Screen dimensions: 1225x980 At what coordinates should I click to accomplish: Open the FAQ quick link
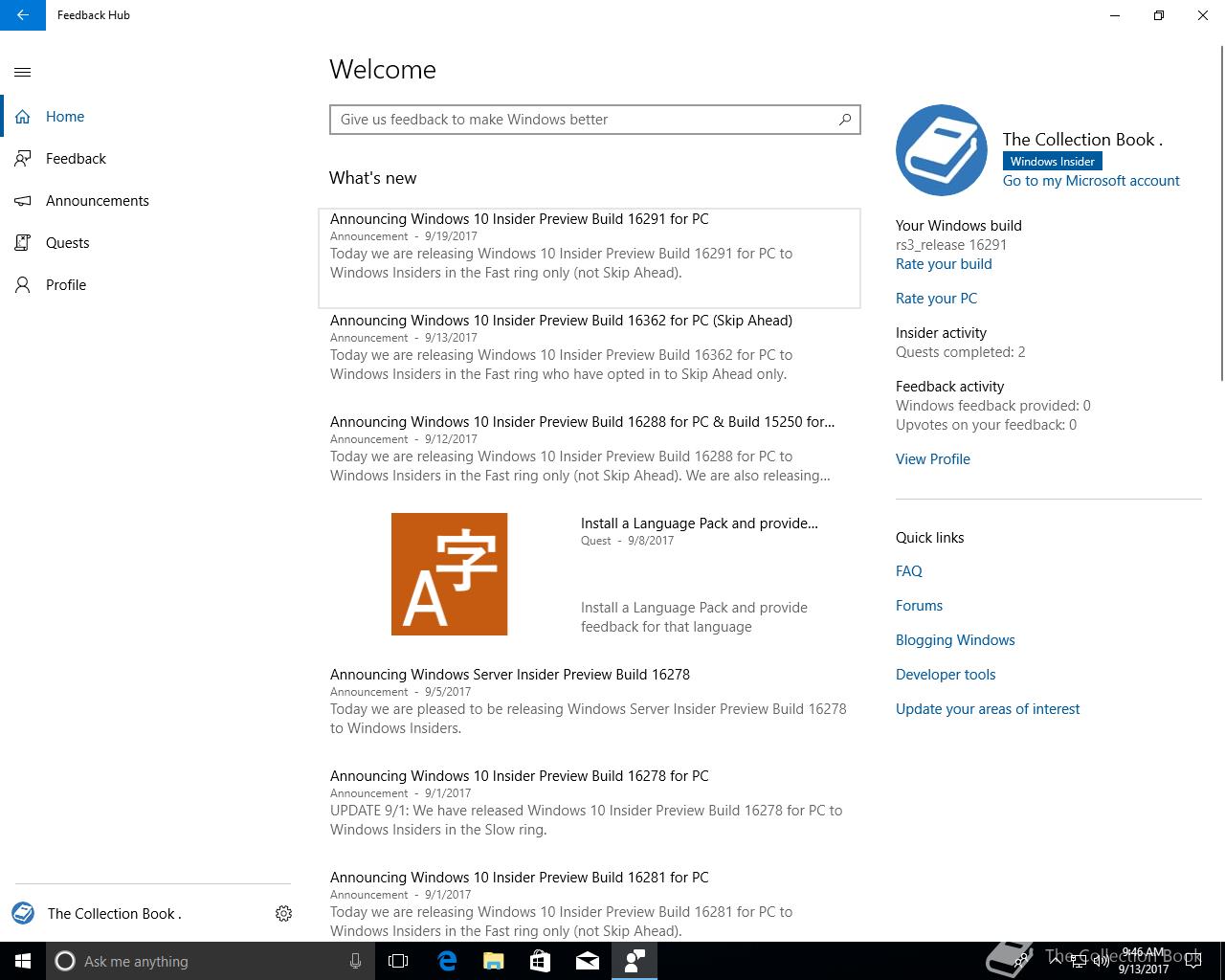[909, 571]
